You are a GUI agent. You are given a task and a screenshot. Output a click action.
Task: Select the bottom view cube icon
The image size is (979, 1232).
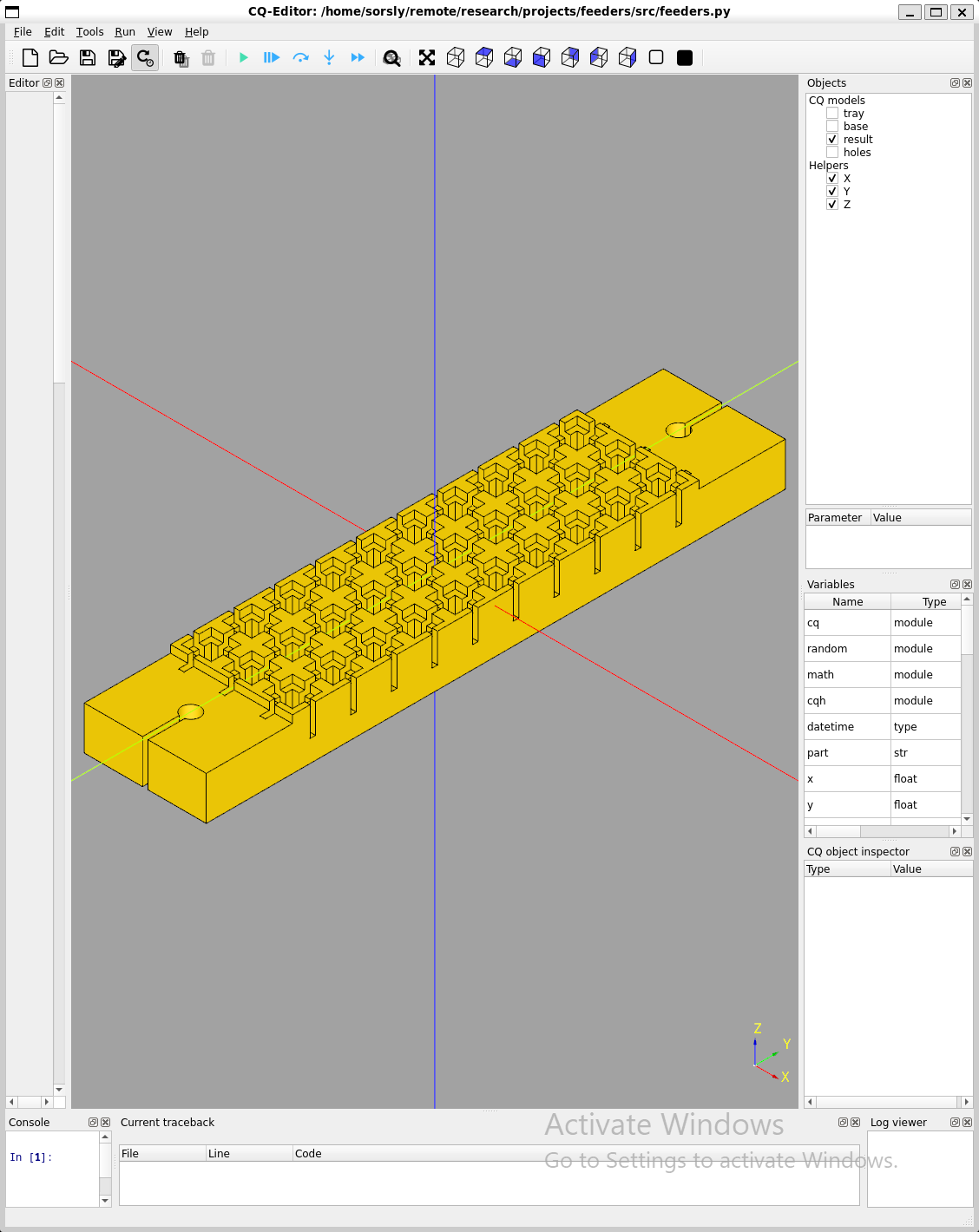coord(513,58)
